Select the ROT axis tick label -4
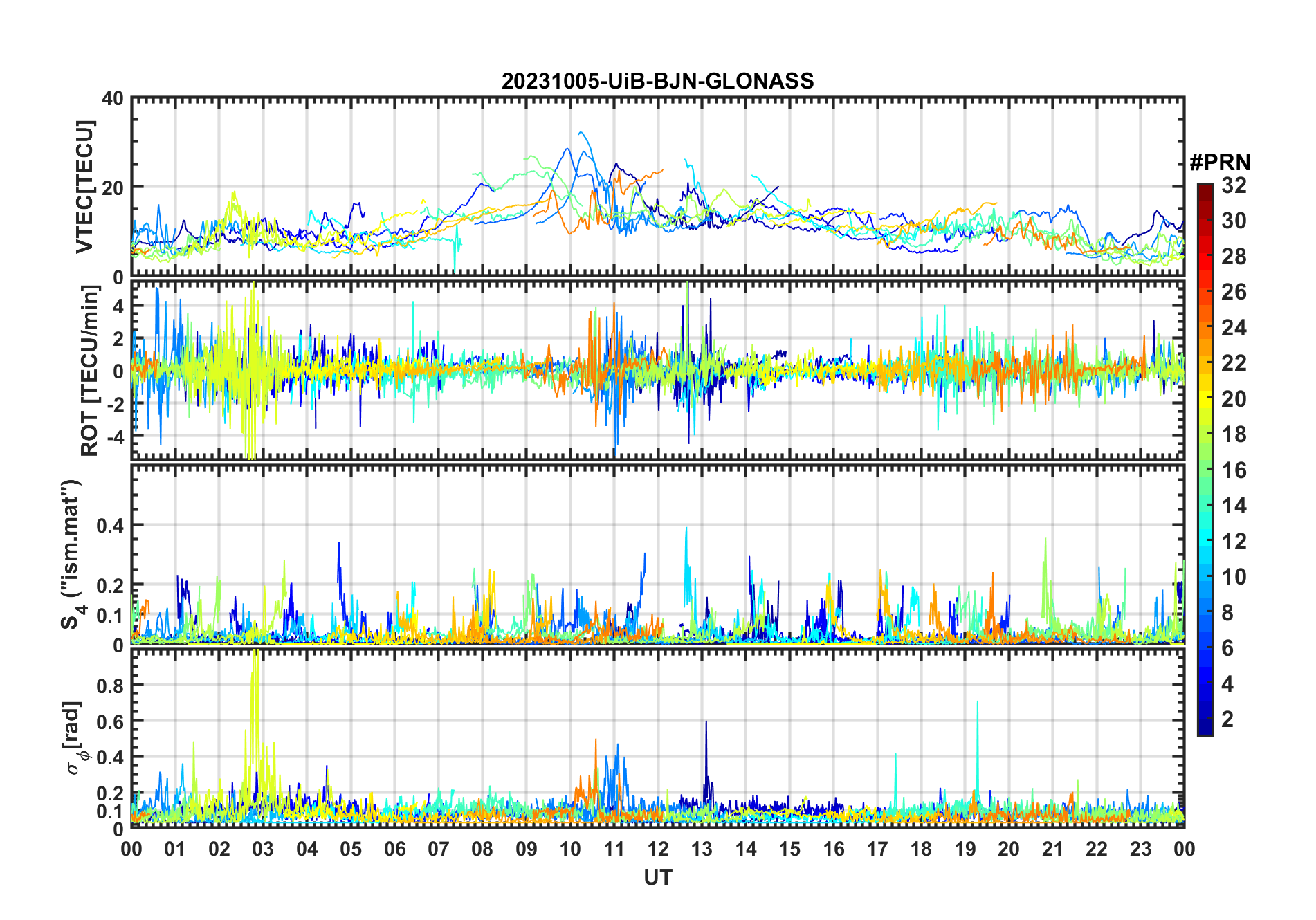 (115, 437)
